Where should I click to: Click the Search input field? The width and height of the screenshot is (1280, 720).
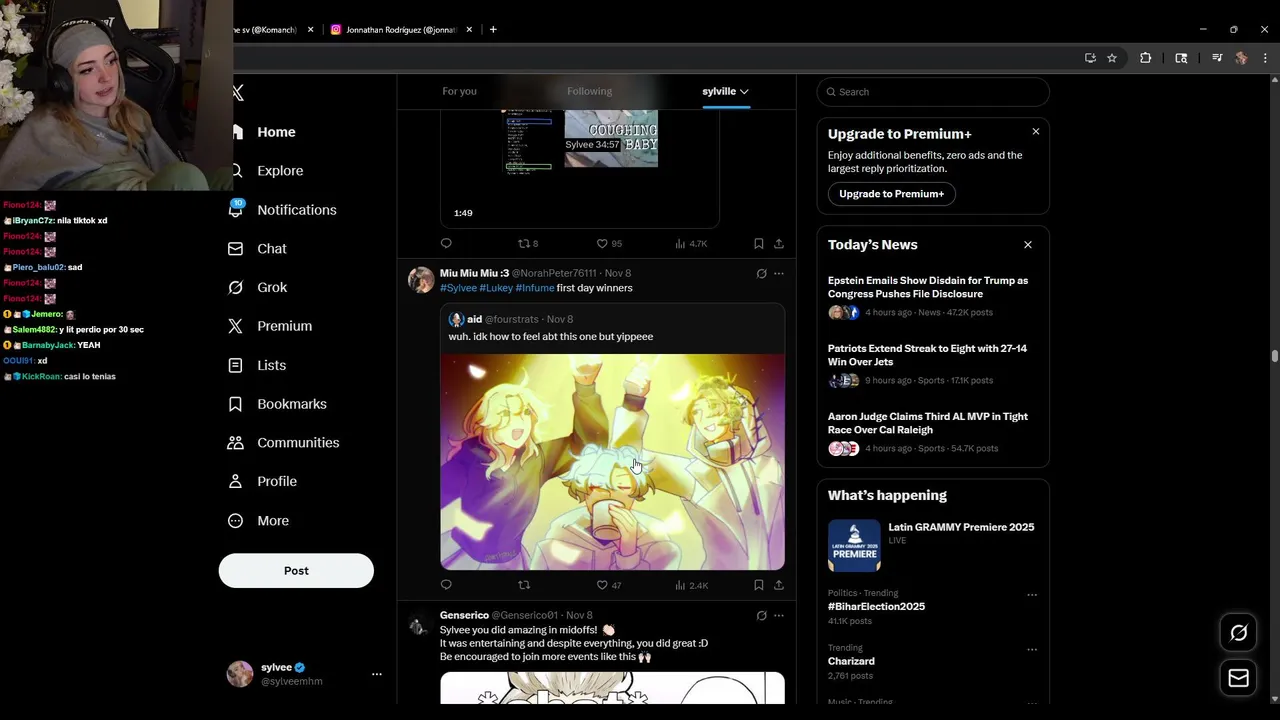coord(933,92)
